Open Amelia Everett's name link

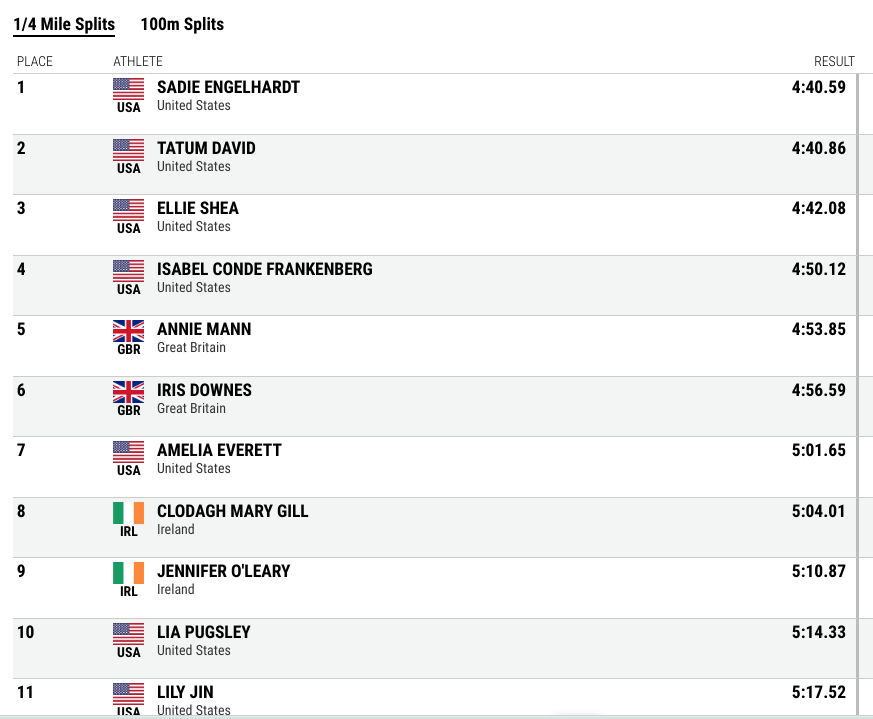point(219,450)
